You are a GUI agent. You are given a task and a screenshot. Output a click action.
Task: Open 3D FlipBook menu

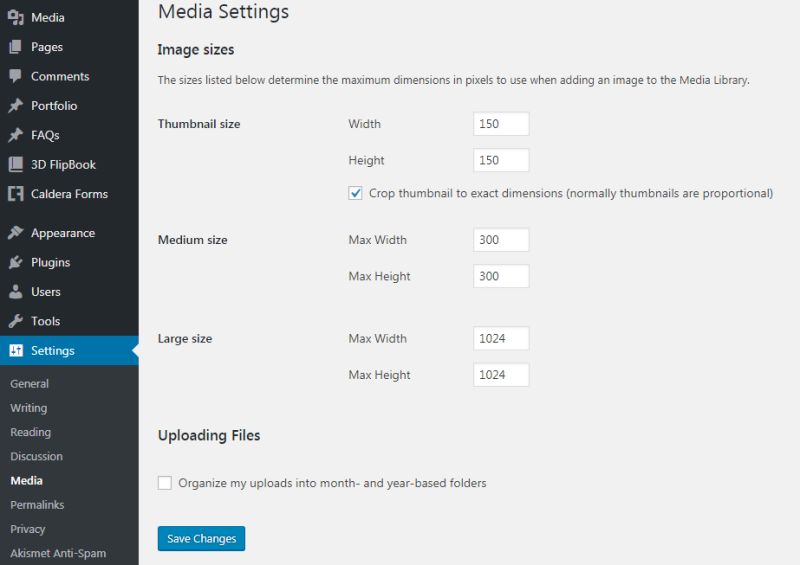(x=63, y=164)
